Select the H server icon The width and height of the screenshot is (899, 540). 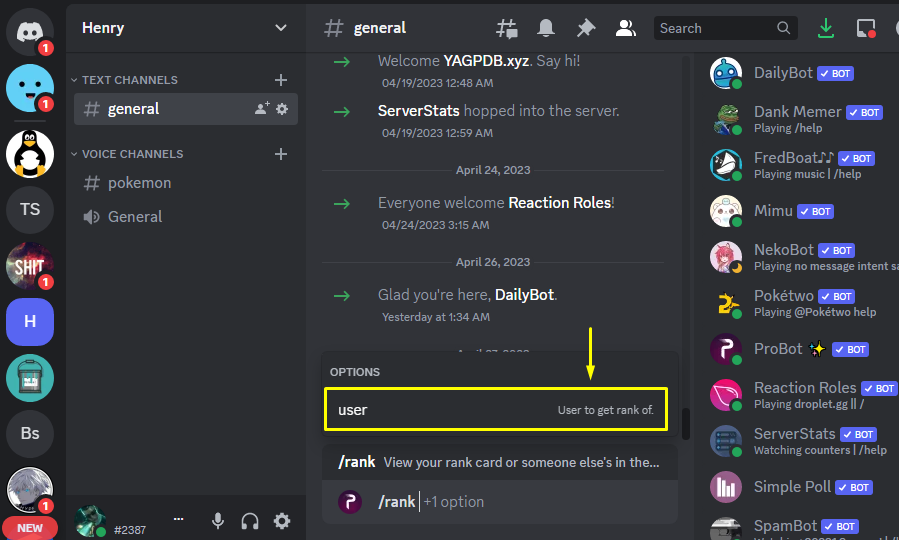(30, 322)
